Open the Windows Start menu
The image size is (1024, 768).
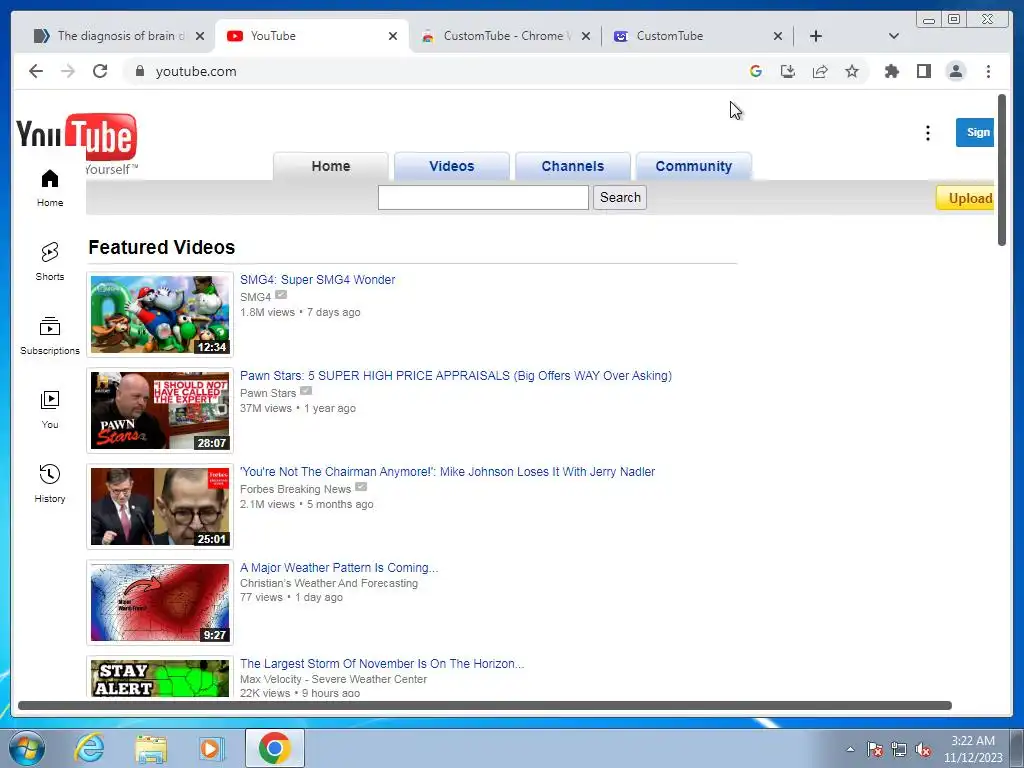(x=26, y=748)
